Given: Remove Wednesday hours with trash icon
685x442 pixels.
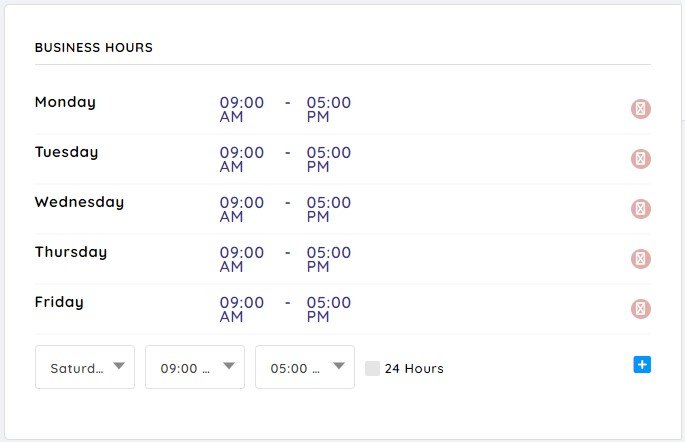Looking at the screenshot, I should click(640, 209).
